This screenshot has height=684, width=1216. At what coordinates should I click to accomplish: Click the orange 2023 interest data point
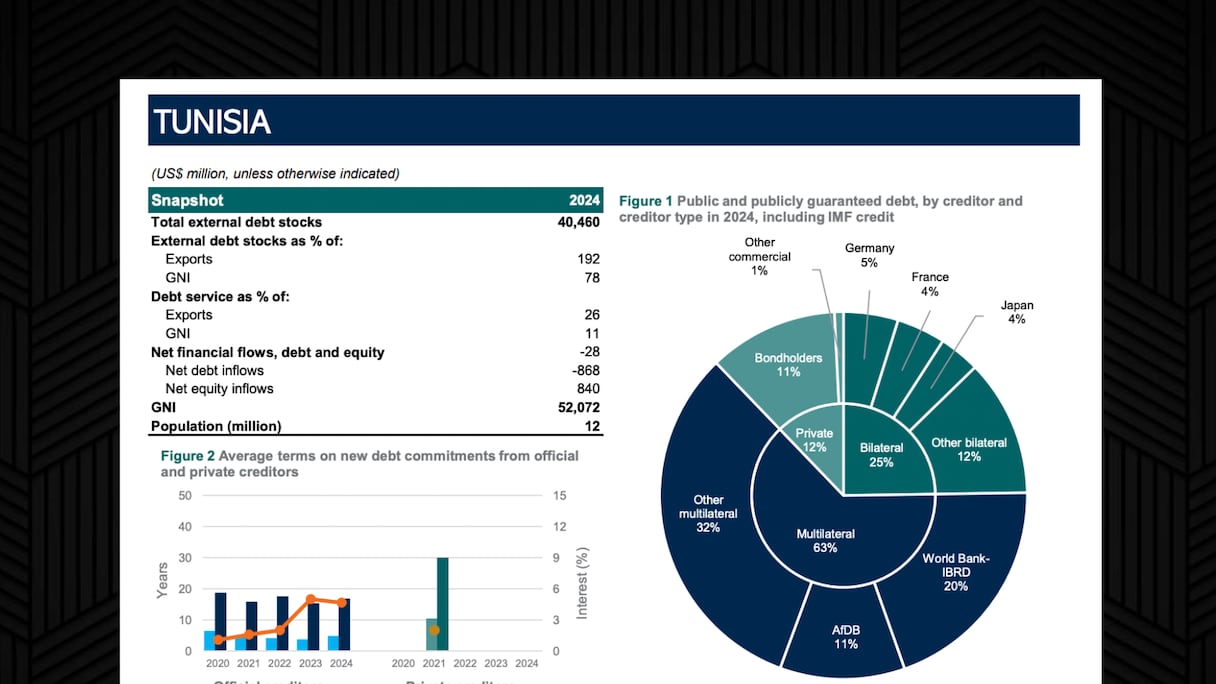[311, 599]
